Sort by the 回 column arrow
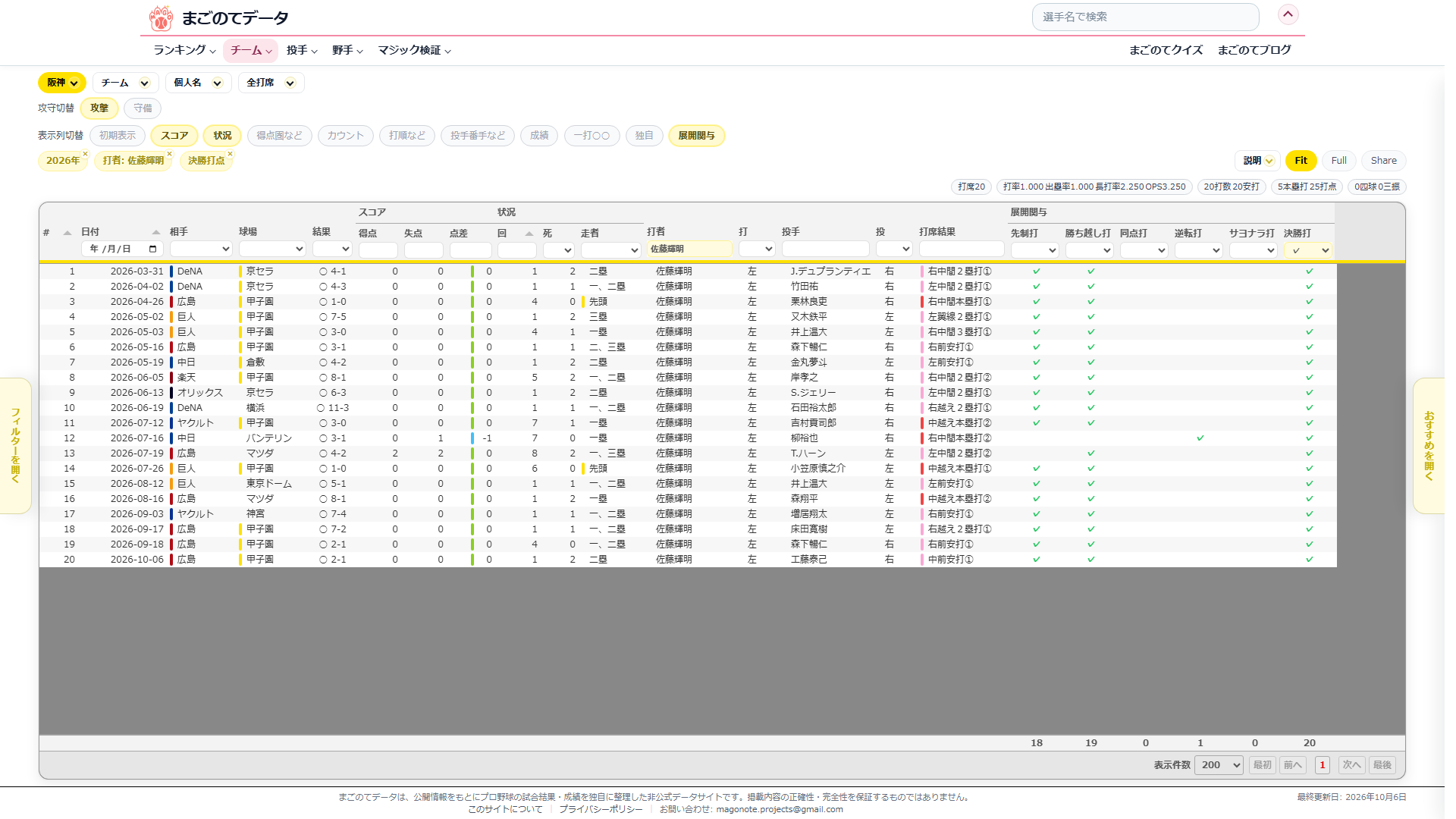 [x=529, y=234]
